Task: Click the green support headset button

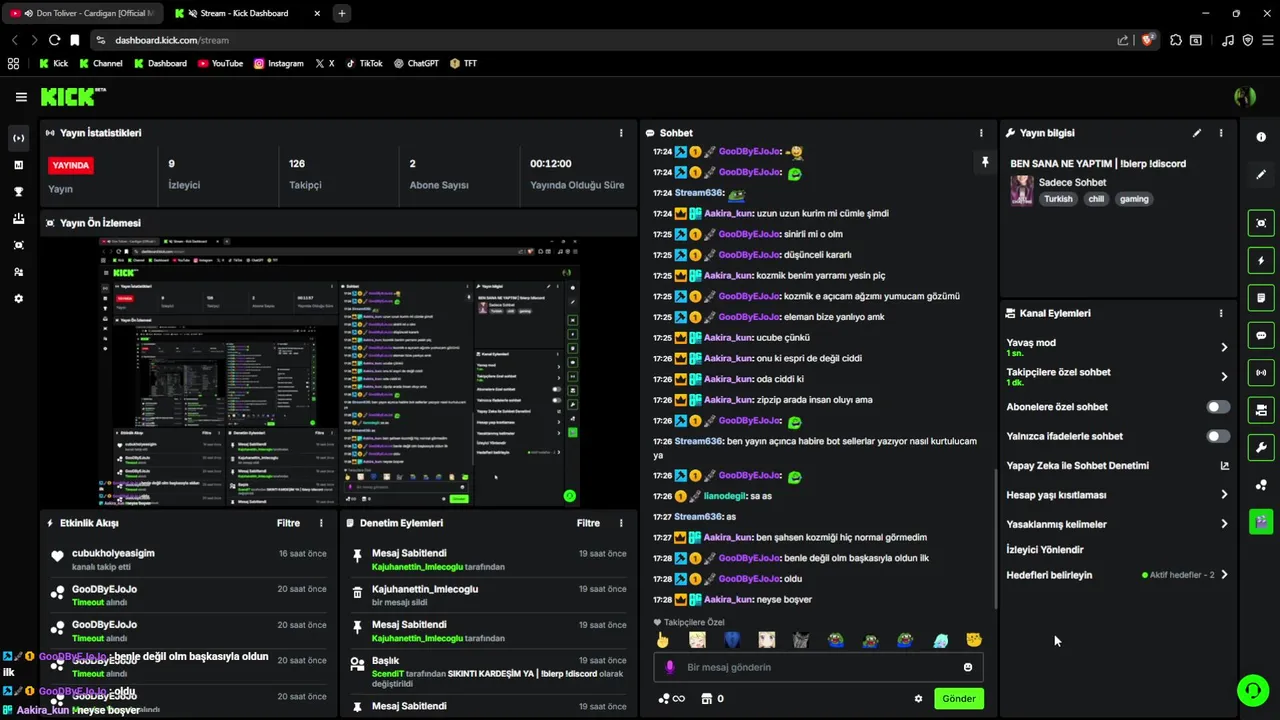Action: tap(1252, 691)
